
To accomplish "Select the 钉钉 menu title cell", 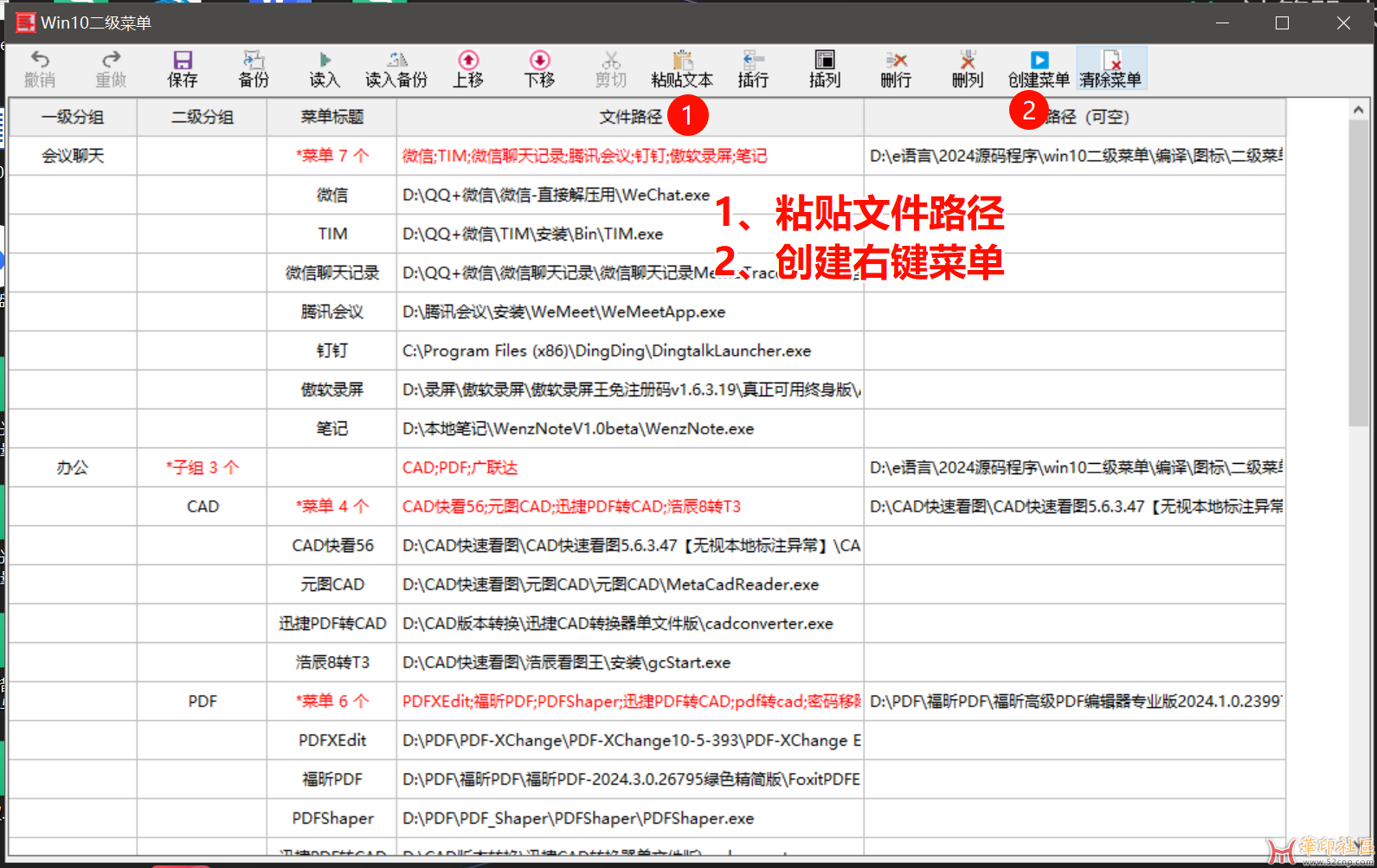I will 332,350.
